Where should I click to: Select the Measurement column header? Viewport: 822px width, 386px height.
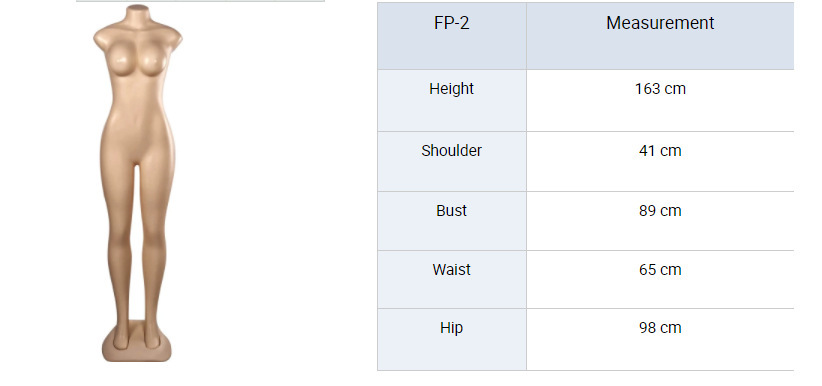click(x=660, y=36)
